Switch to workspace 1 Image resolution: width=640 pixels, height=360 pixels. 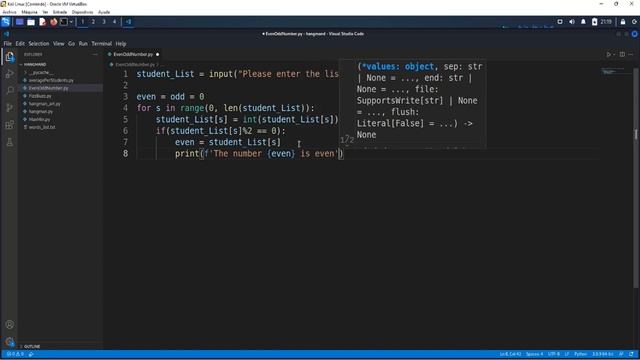(x=82, y=22)
